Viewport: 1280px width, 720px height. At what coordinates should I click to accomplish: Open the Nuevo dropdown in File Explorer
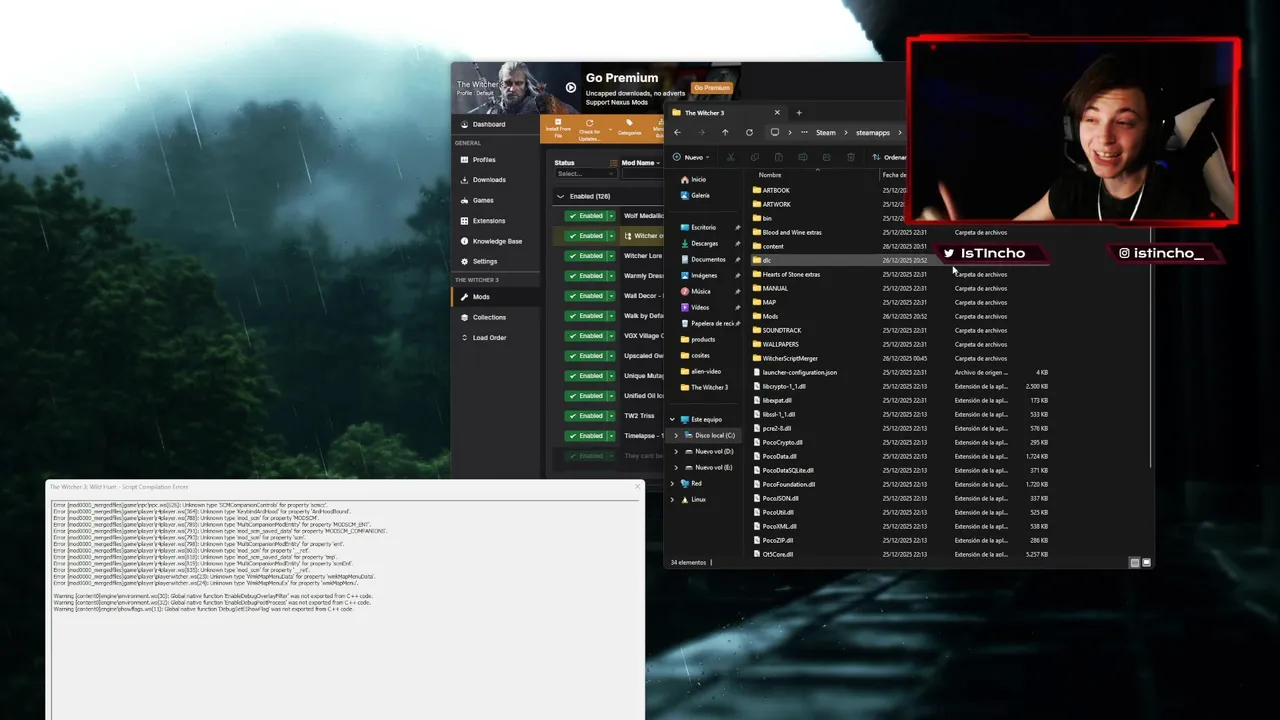[x=691, y=157]
